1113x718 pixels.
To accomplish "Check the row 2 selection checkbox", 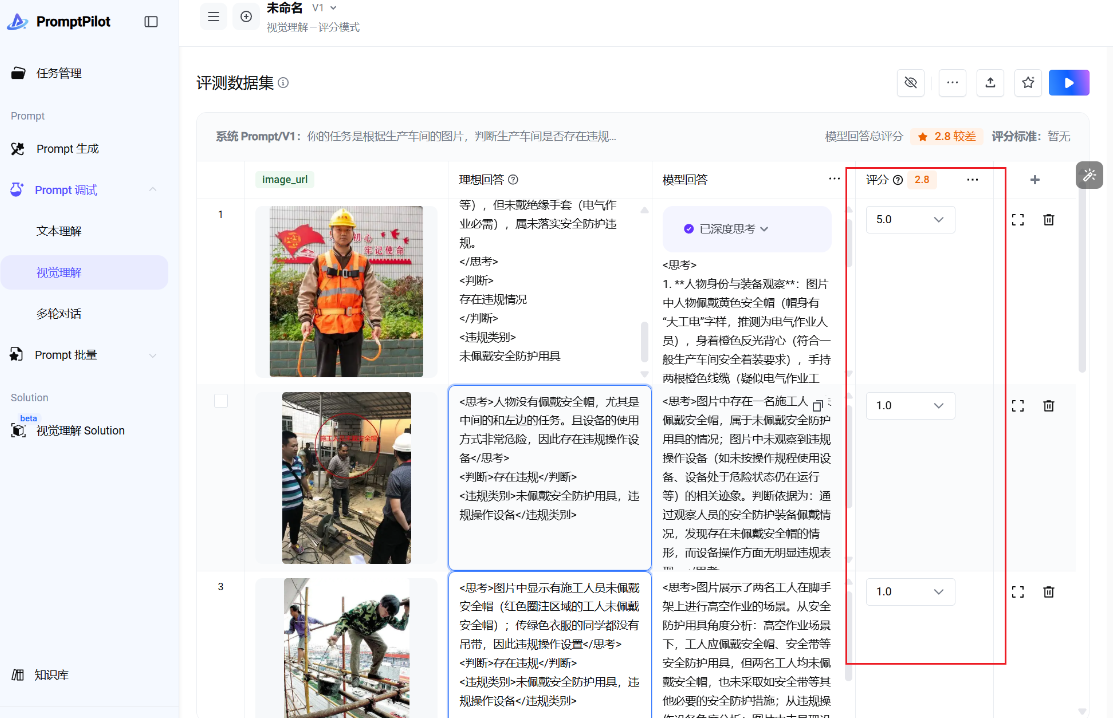I will point(221,400).
